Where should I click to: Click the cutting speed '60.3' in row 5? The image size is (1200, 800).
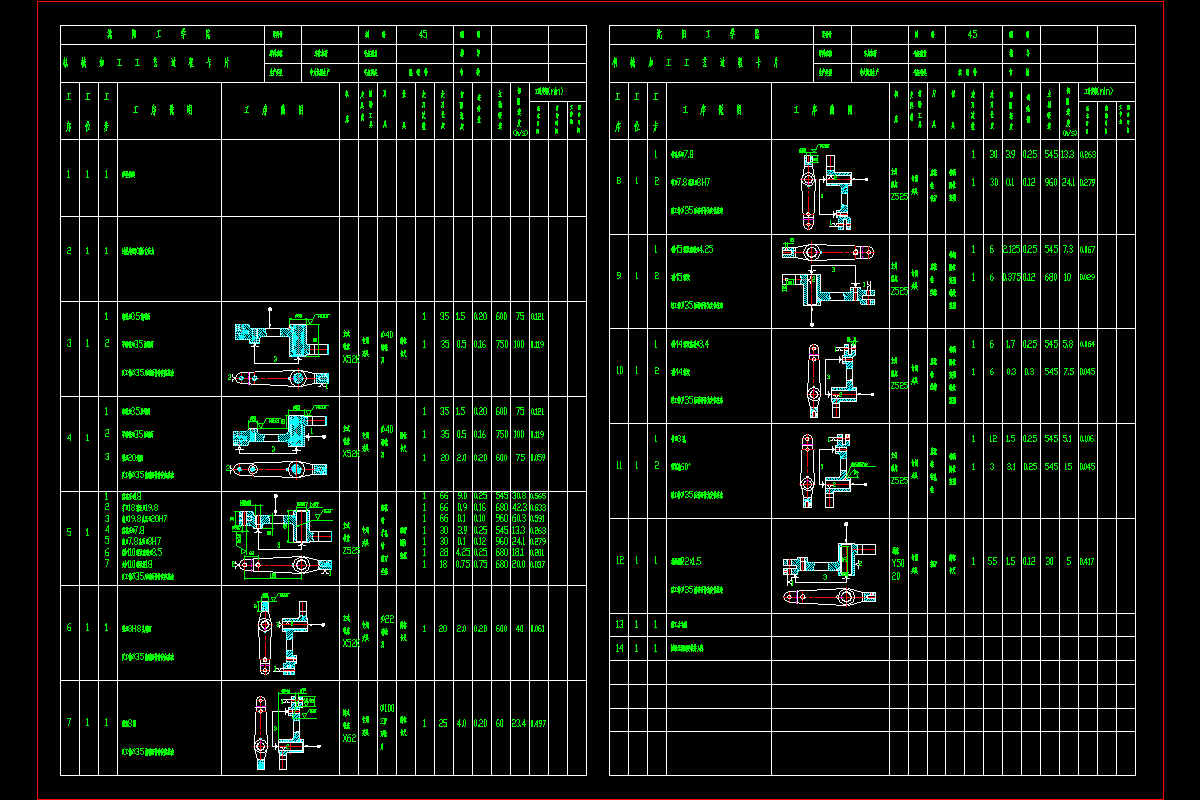pos(519,518)
